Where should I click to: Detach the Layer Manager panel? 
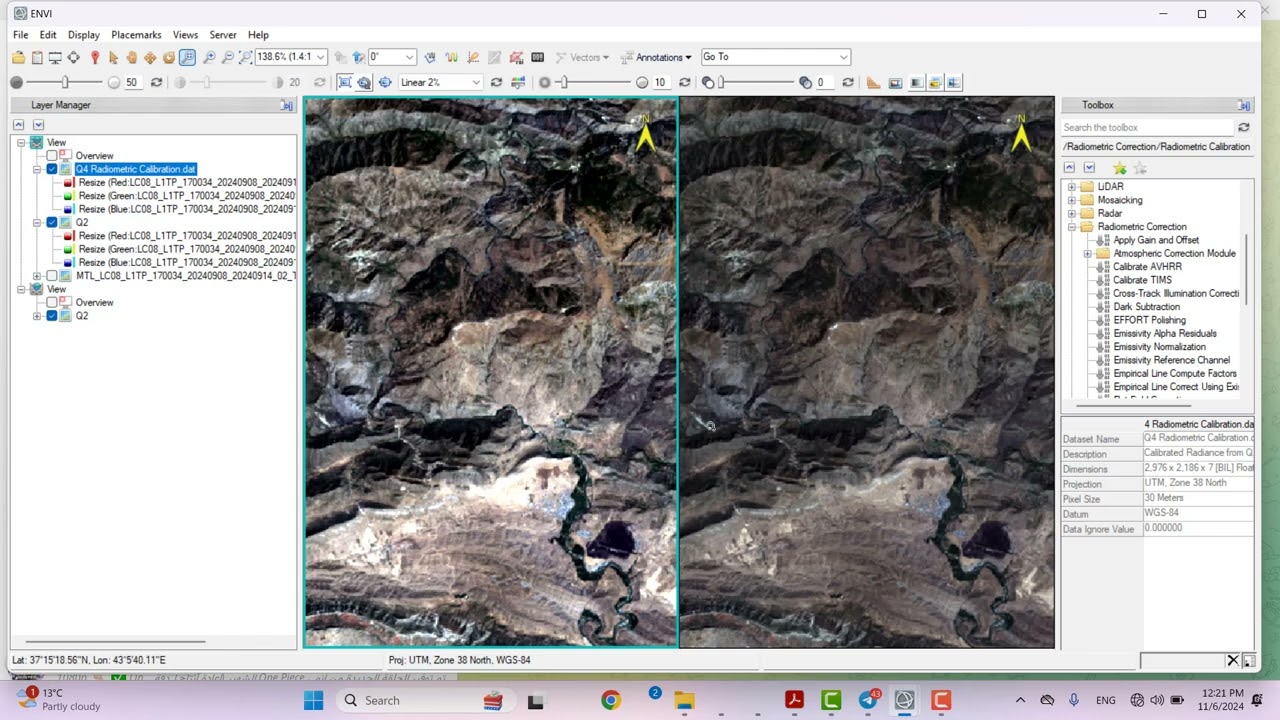[x=287, y=105]
